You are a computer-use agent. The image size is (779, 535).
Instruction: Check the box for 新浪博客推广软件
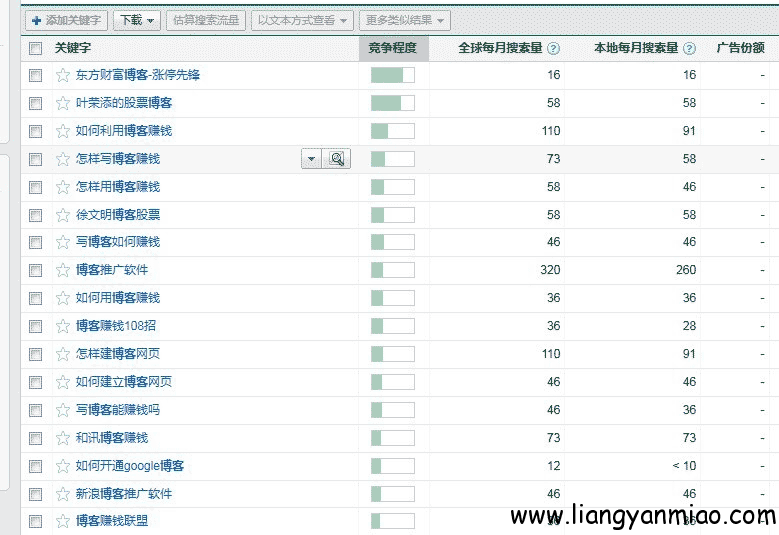coord(35,494)
